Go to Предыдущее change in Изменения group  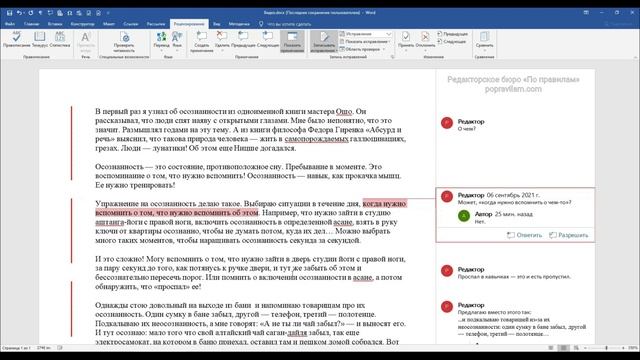pyautogui.click(x=452, y=34)
